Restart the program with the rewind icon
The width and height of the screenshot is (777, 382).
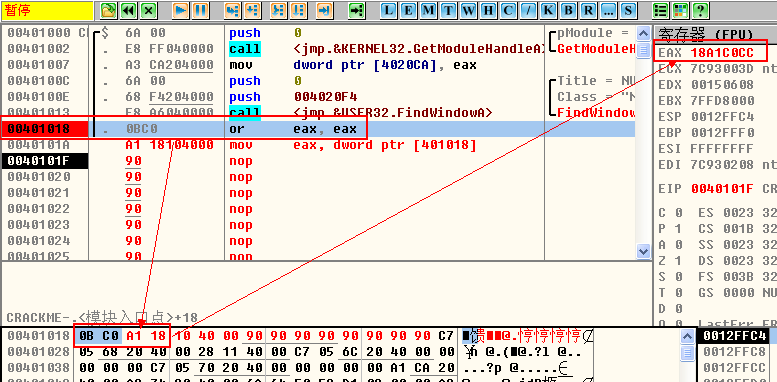[x=129, y=10]
